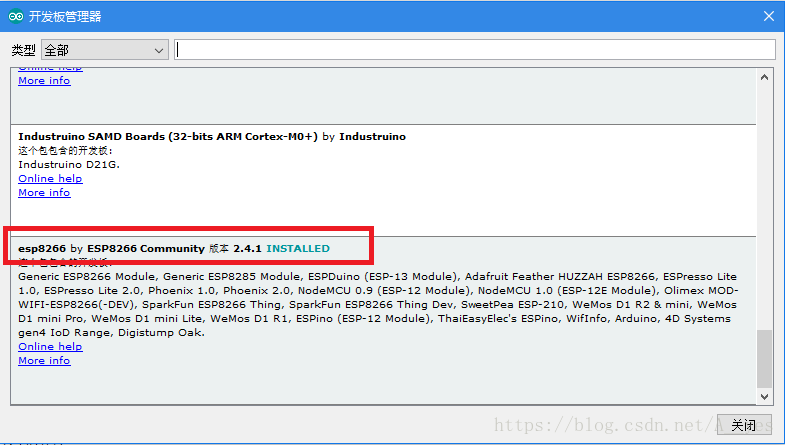The image size is (785, 445).
Task: Open More info link at top of list
Action: click(44, 81)
